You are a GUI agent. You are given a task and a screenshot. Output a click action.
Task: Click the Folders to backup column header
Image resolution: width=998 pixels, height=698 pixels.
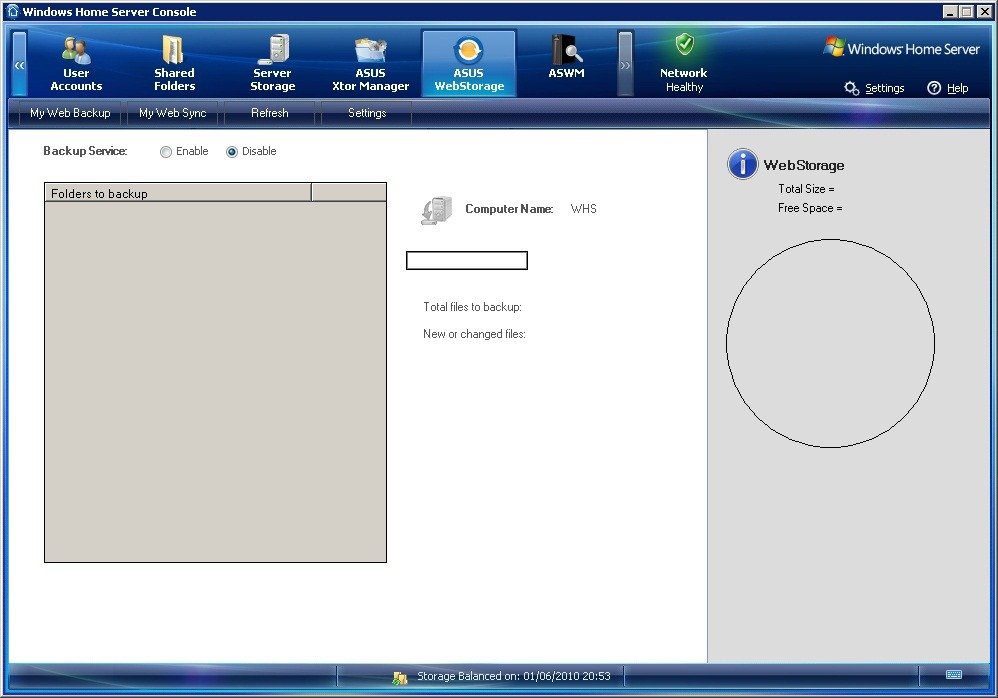click(x=178, y=193)
